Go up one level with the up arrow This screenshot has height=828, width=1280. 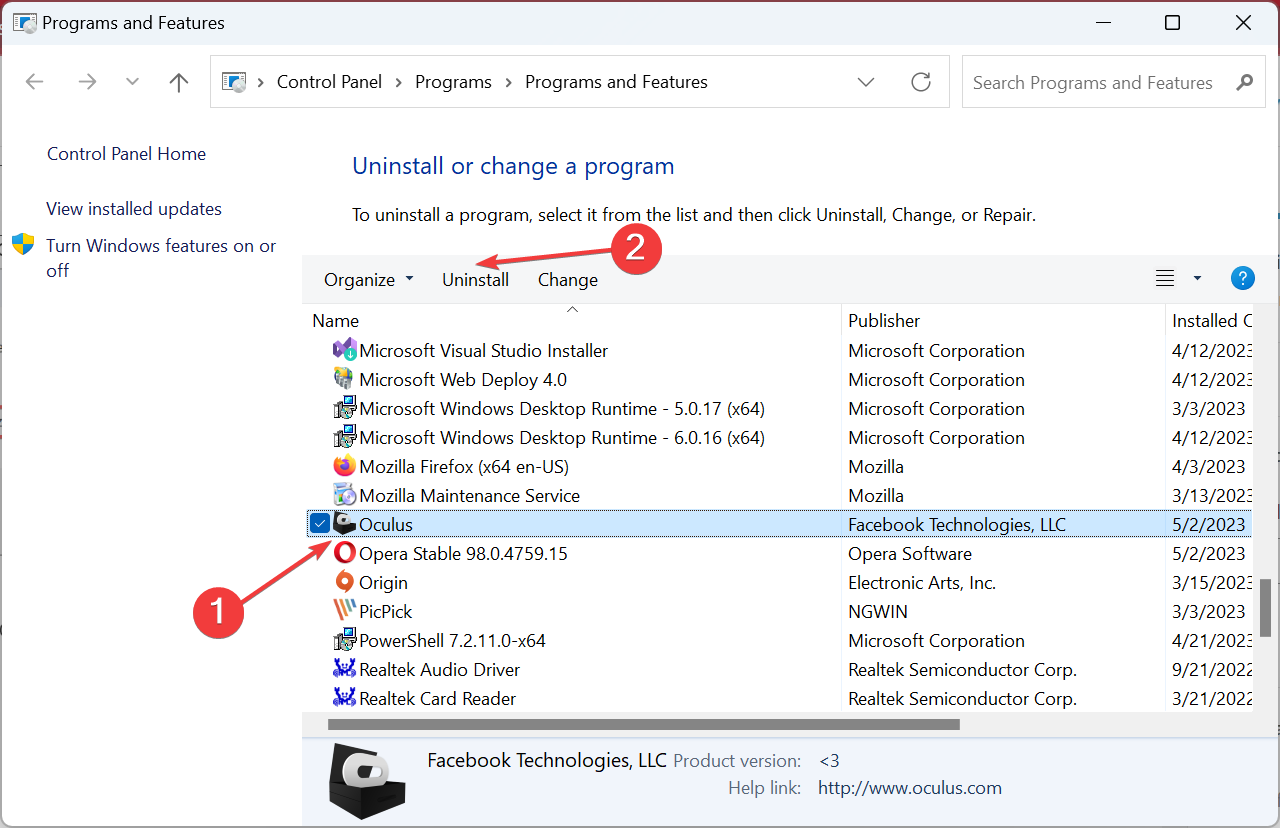click(179, 82)
